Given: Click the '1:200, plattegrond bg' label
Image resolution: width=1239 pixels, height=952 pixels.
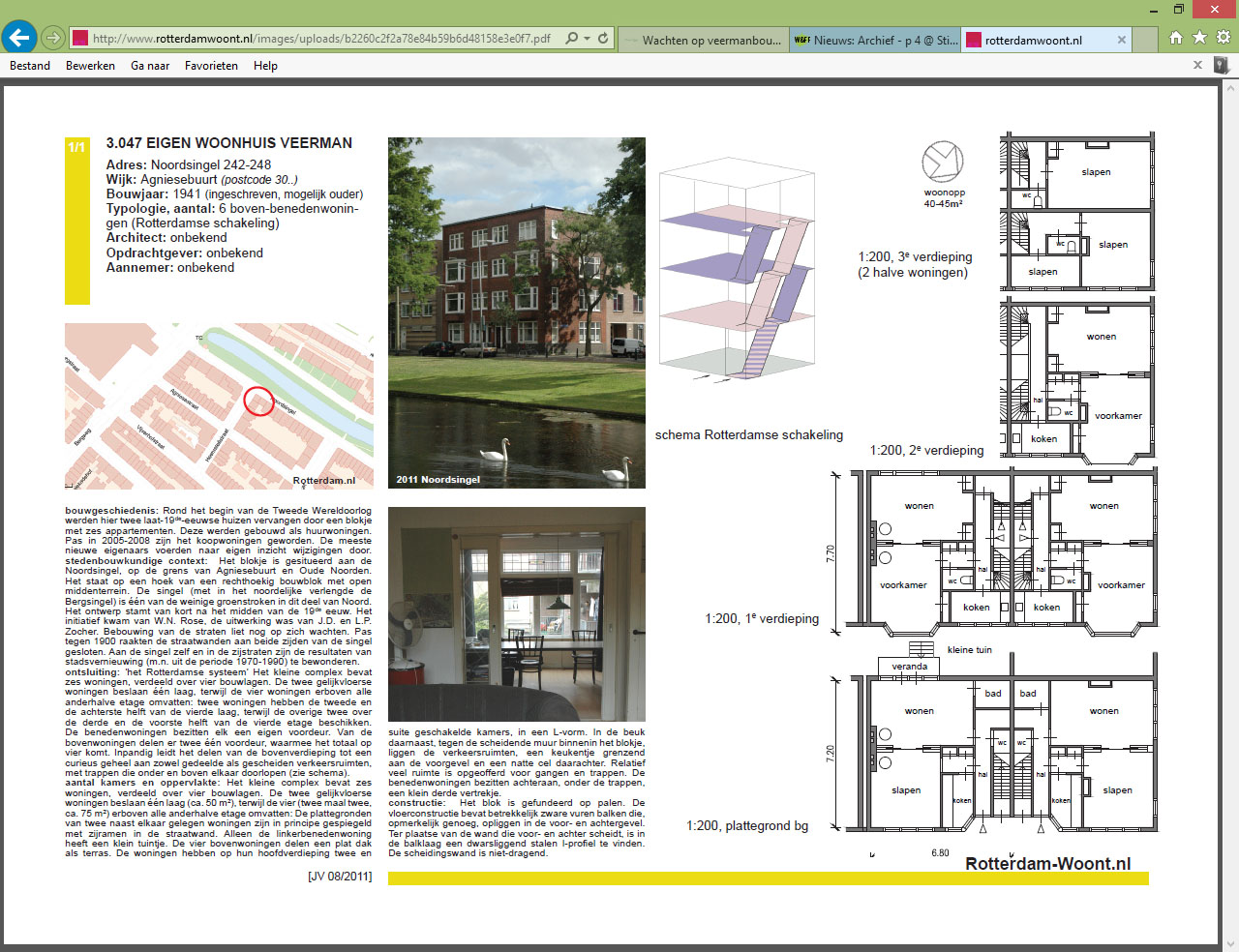Looking at the screenshot, I should pyautogui.click(x=747, y=826).
